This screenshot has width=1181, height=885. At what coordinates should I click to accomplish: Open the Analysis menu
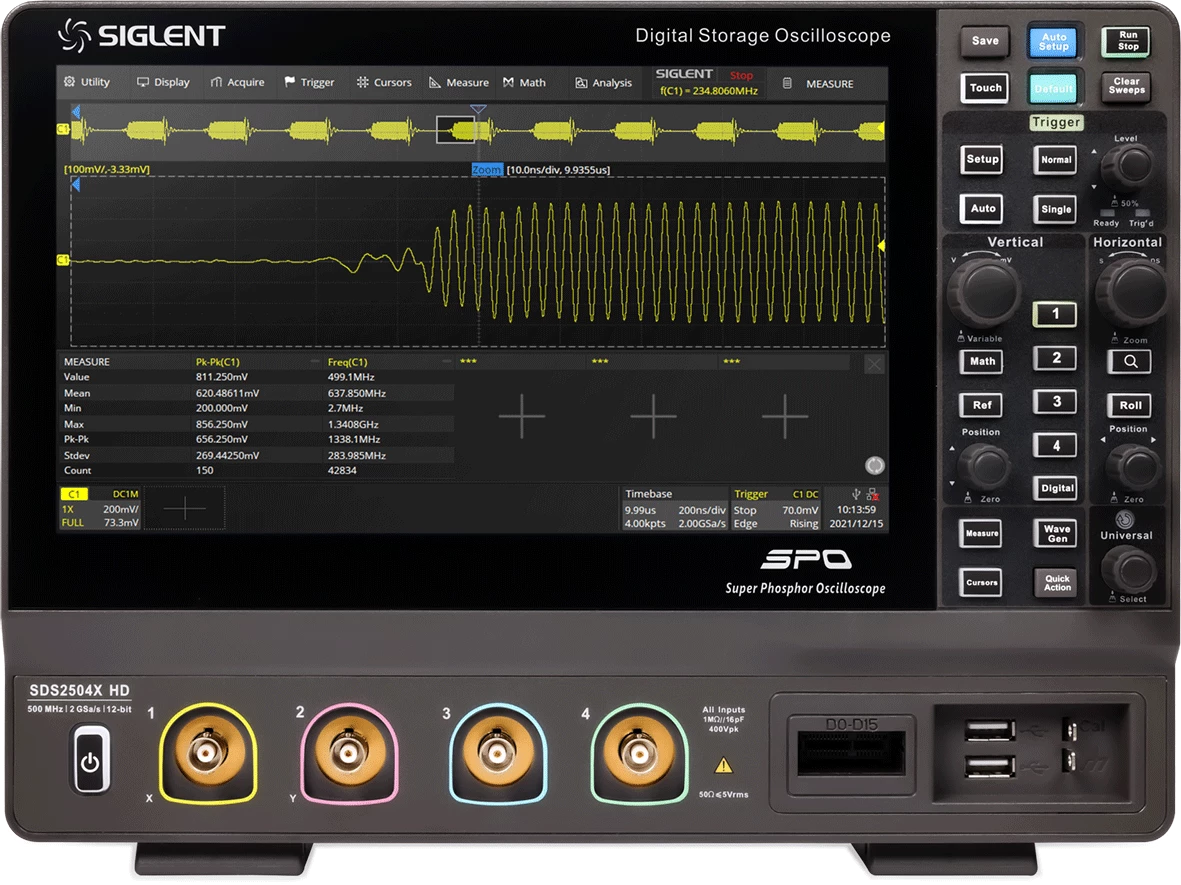click(x=604, y=83)
